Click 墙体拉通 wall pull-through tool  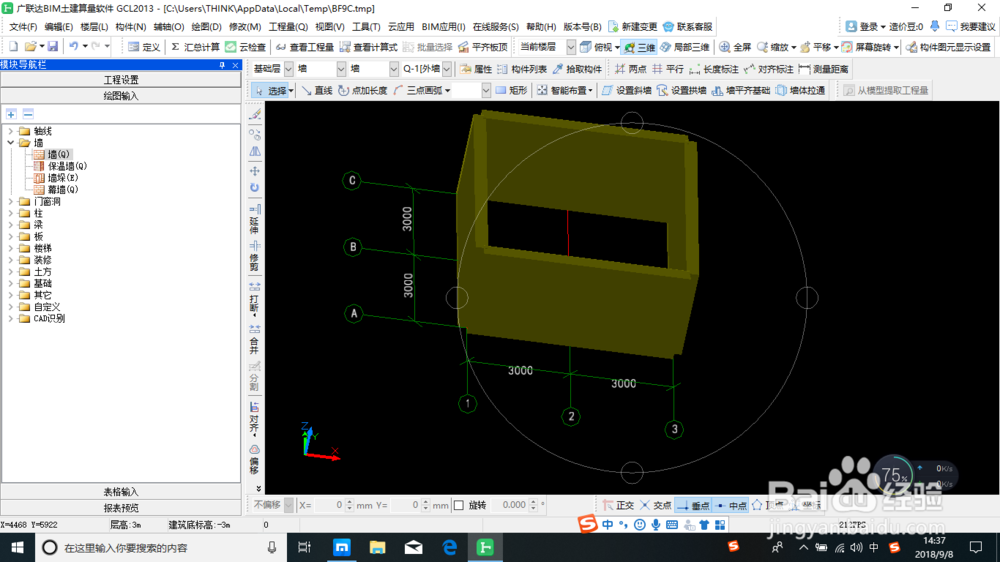pos(800,91)
